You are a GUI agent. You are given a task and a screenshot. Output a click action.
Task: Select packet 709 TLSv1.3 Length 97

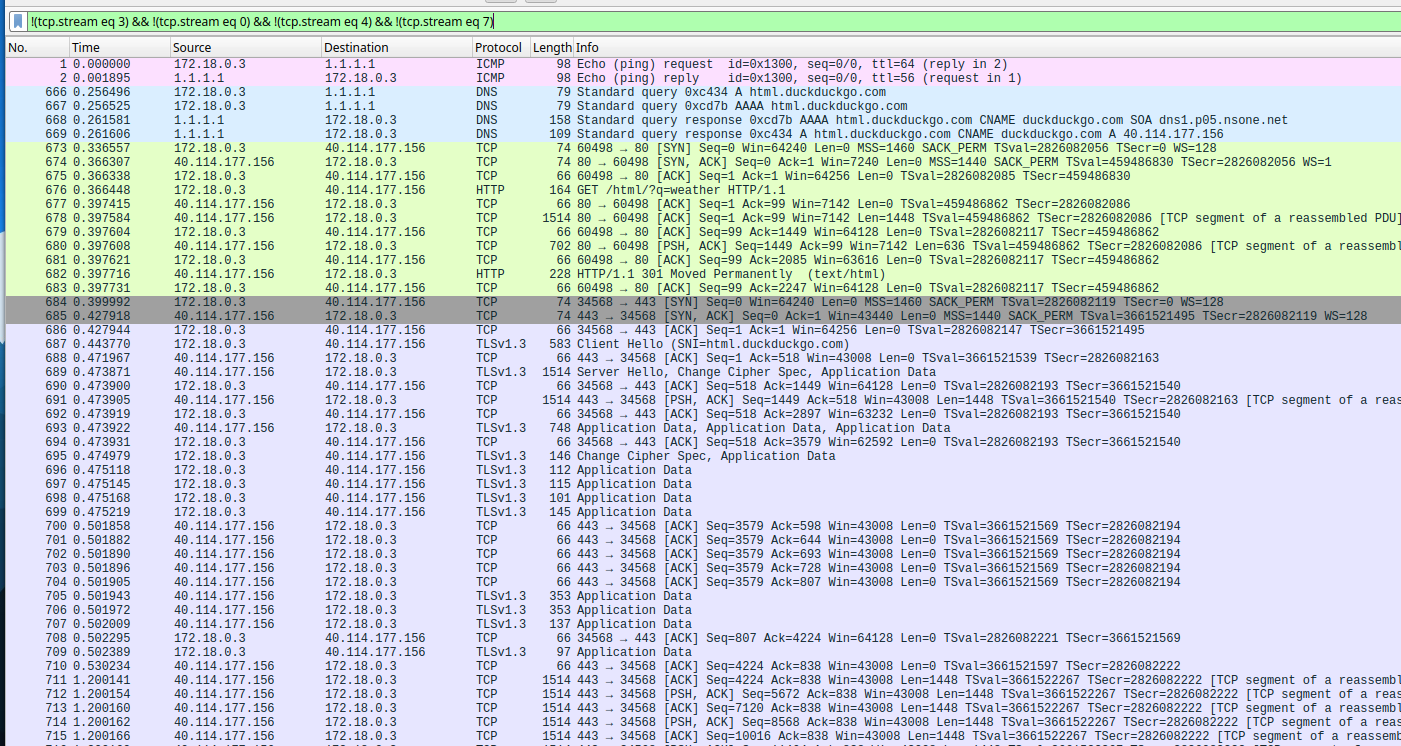tap(703, 652)
